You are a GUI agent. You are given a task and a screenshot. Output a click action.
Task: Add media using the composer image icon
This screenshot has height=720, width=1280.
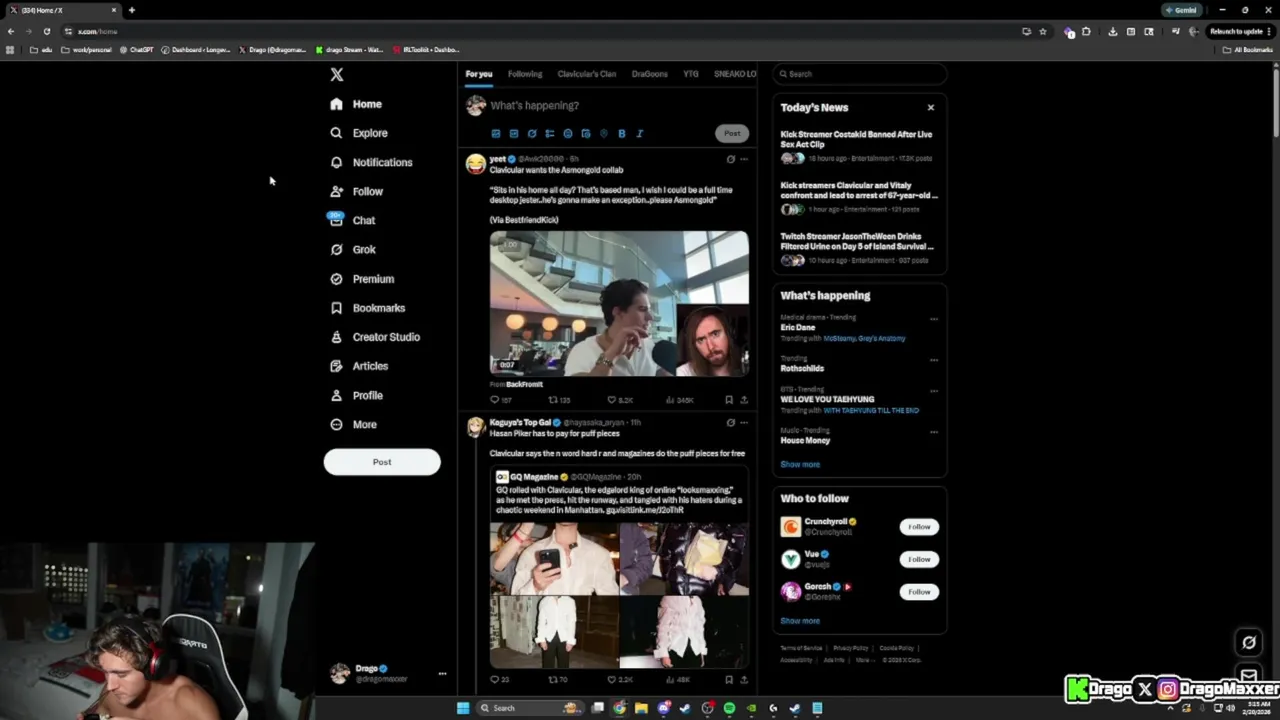(495, 133)
